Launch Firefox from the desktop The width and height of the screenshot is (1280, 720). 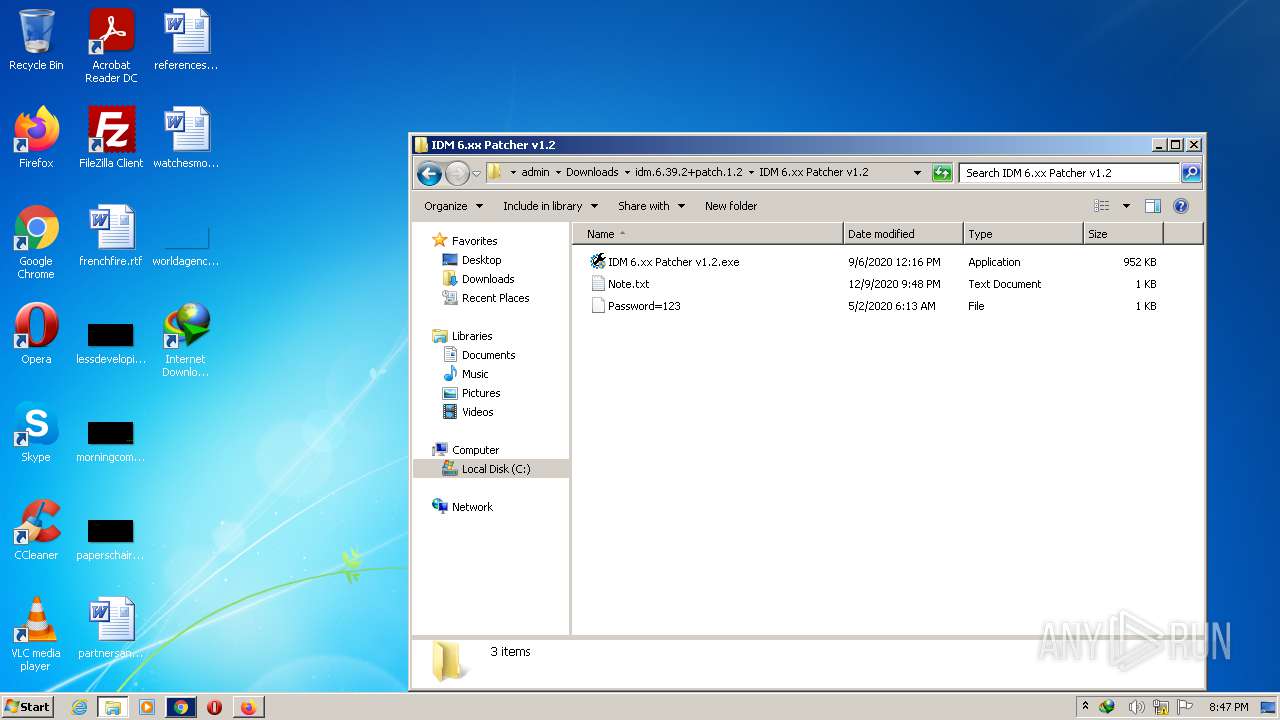36,138
